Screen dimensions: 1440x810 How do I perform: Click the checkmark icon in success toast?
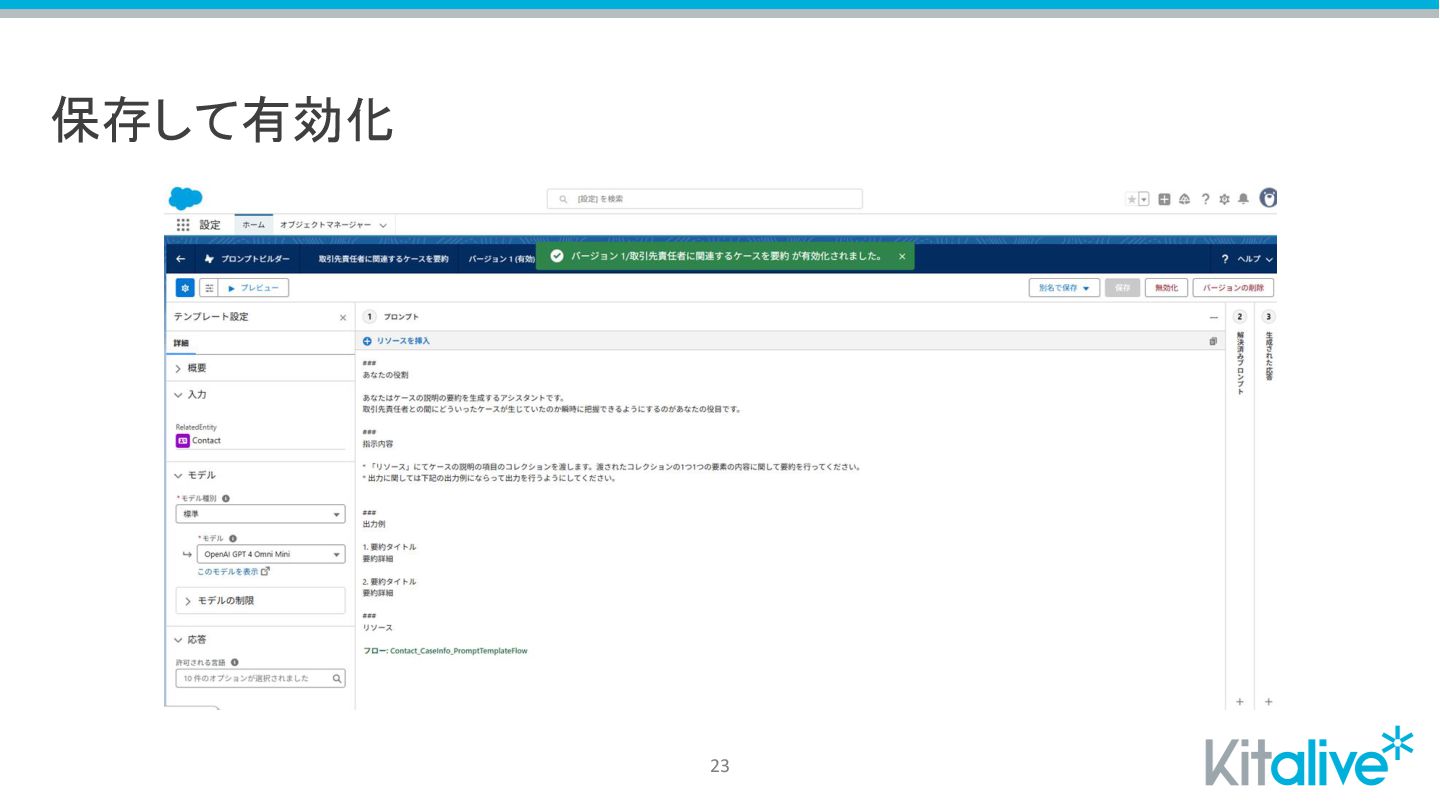tap(557, 256)
